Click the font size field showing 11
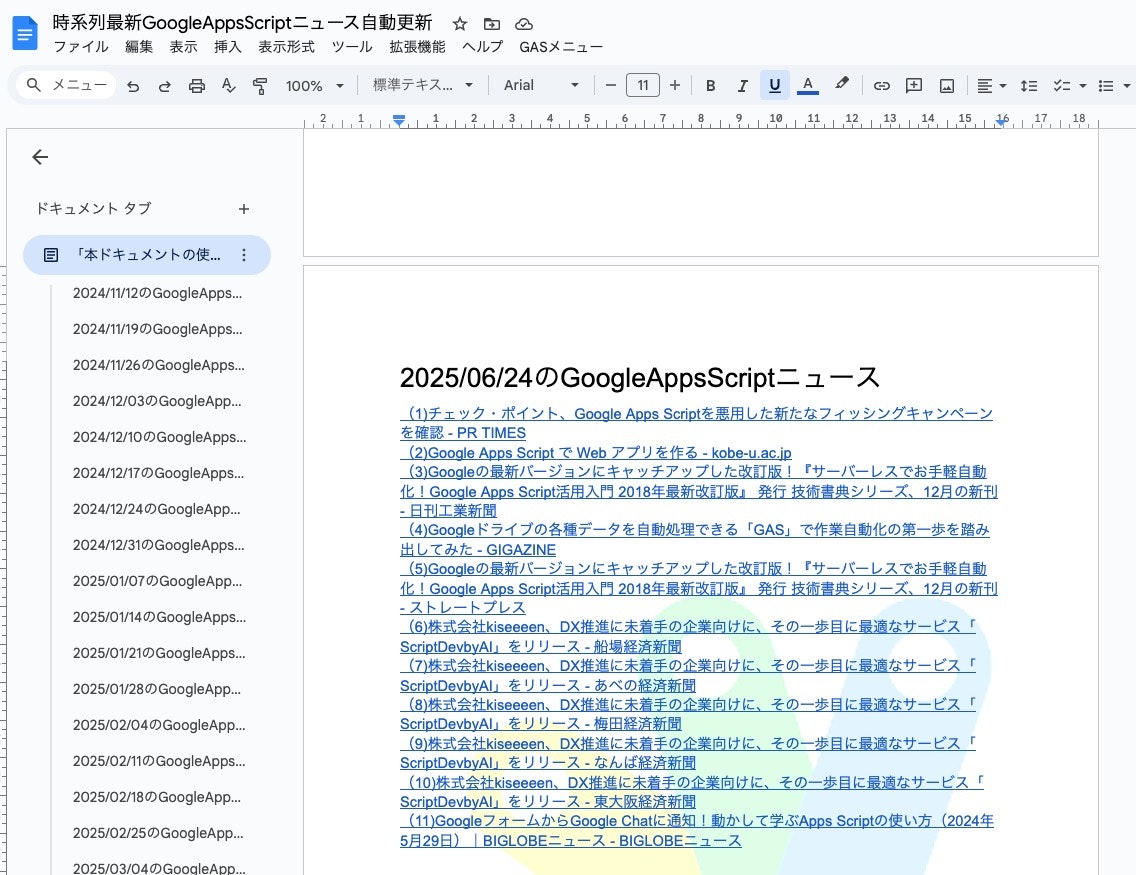 (x=643, y=85)
